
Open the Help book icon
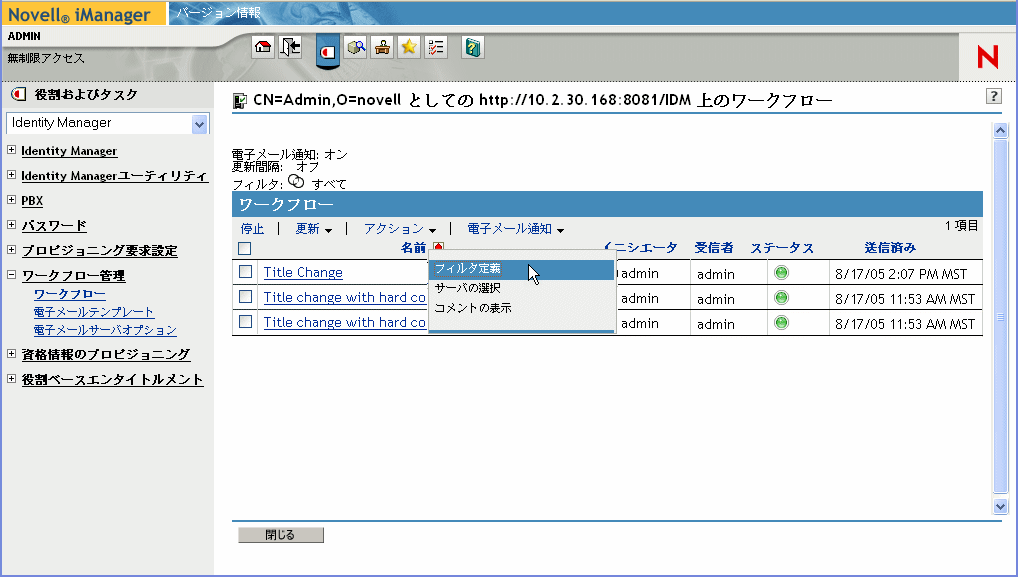click(473, 47)
